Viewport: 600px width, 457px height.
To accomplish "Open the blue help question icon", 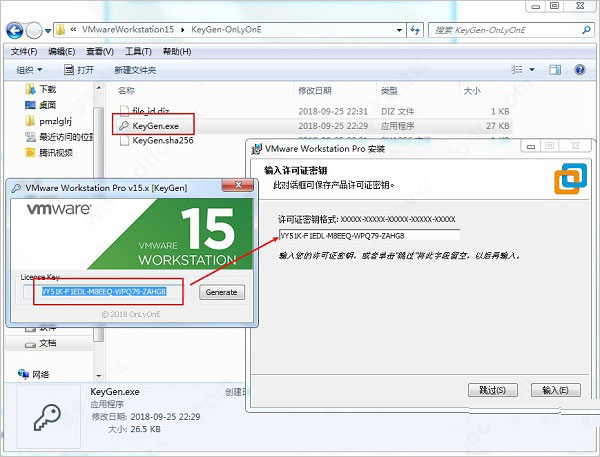I will (x=580, y=70).
